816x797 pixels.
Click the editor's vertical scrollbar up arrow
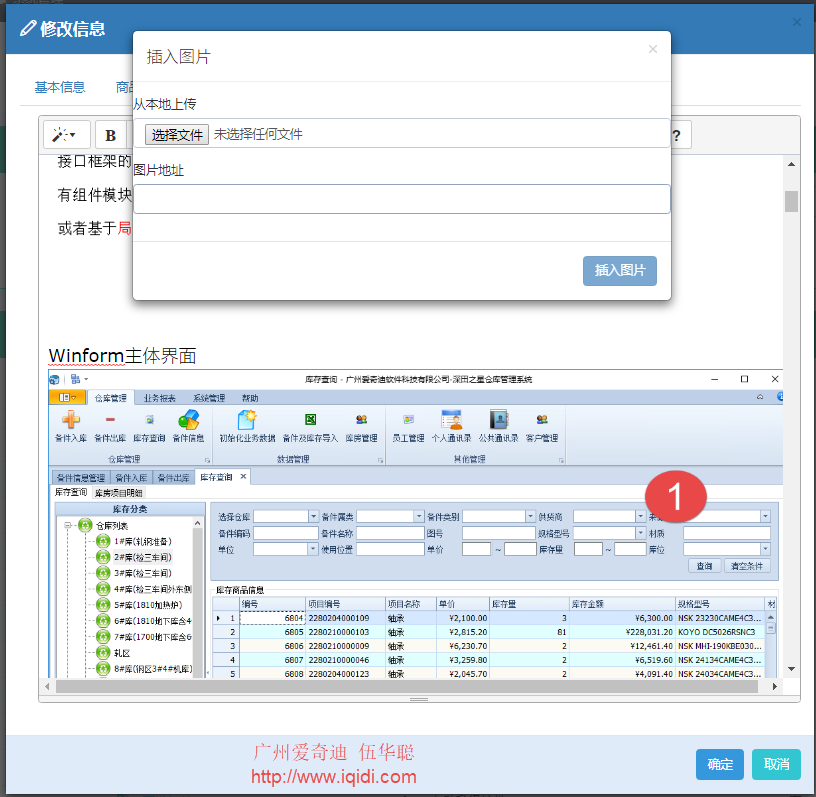791,164
